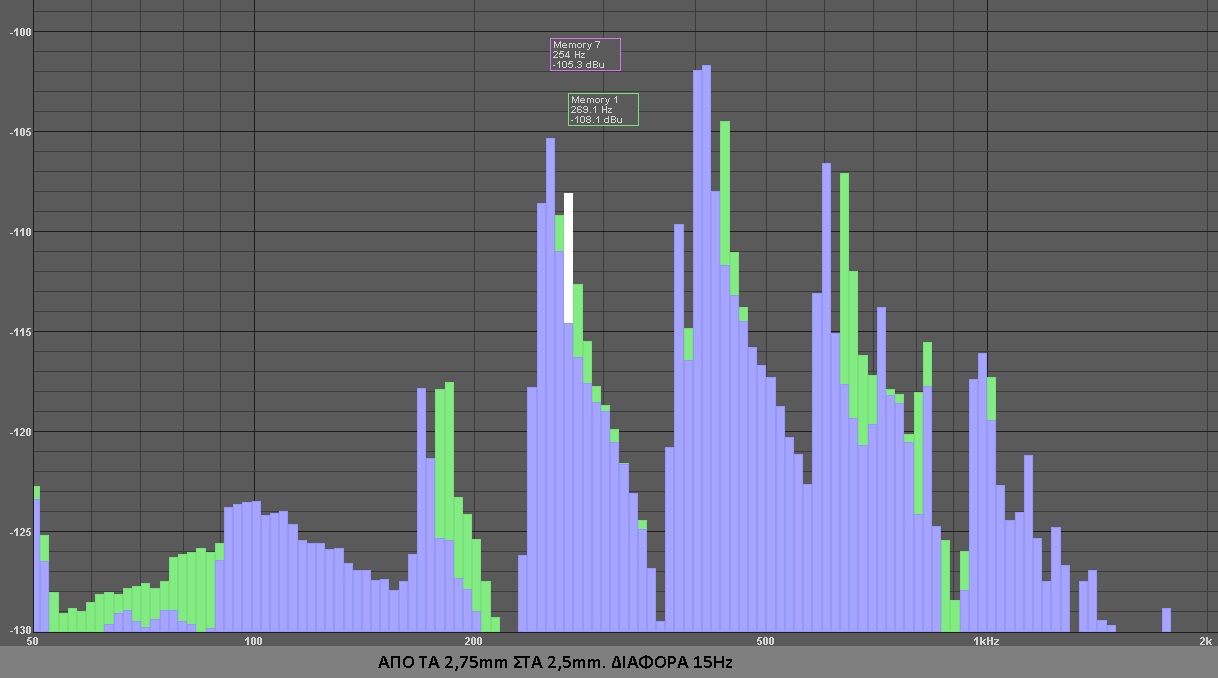
Task: Click the 50 Hz frequency axis label
Action: pyautogui.click(x=32, y=641)
